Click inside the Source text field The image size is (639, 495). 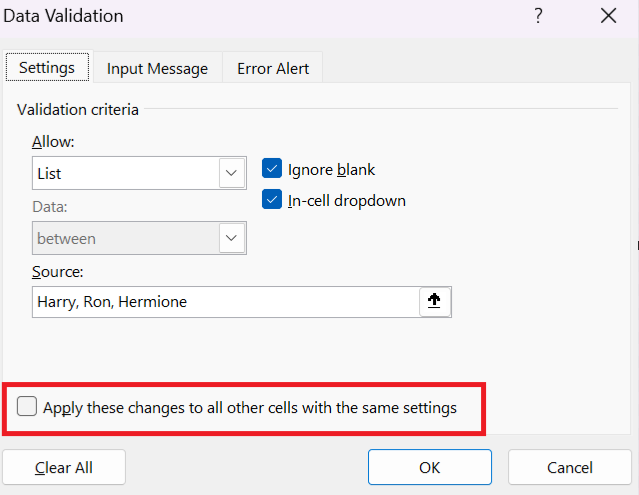coord(225,302)
